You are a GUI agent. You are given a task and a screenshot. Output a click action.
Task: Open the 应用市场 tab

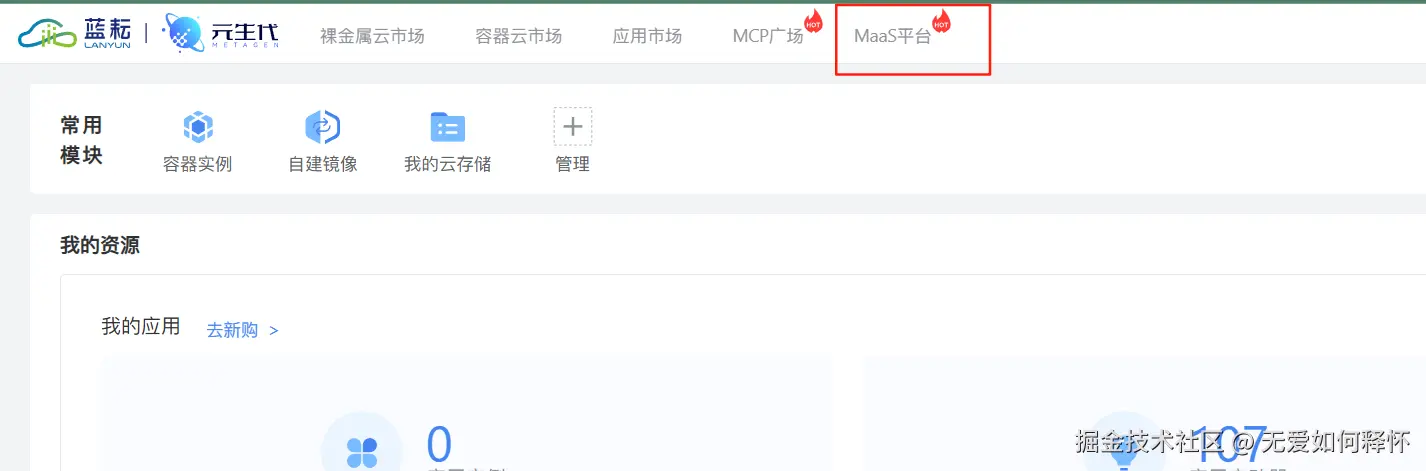(647, 36)
